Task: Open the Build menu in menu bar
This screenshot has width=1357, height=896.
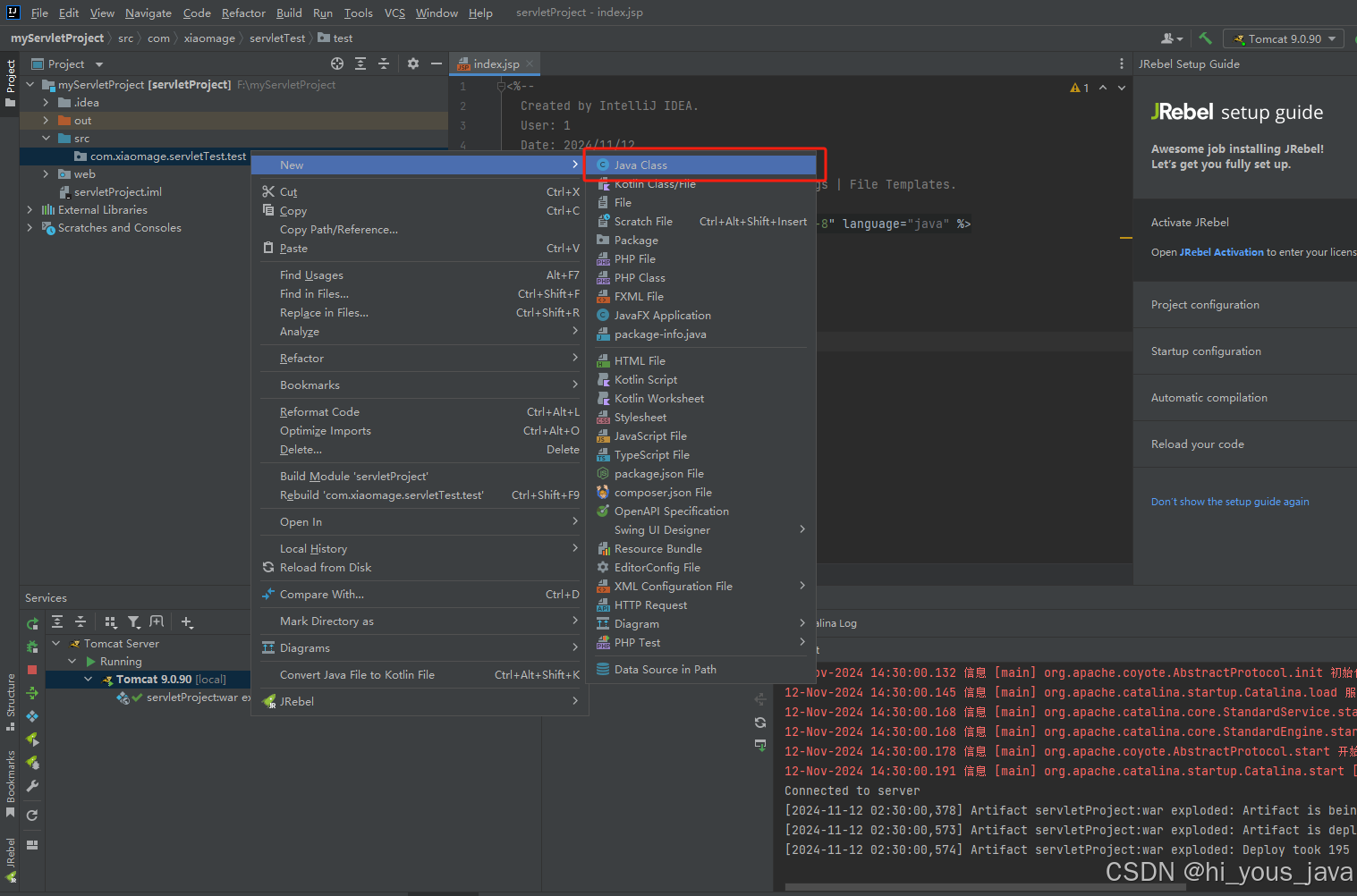Action: point(289,13)
